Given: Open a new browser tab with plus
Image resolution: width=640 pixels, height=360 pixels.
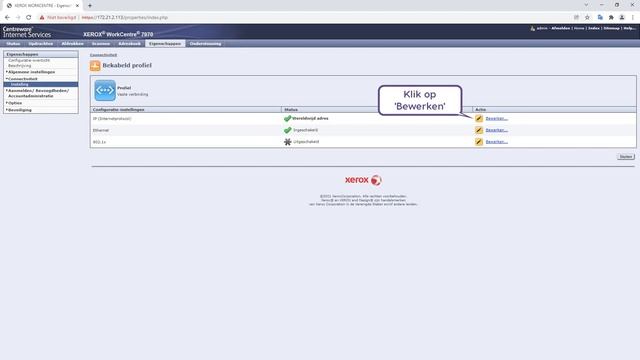Looking at the screenshot, I should tap(90, 6).
